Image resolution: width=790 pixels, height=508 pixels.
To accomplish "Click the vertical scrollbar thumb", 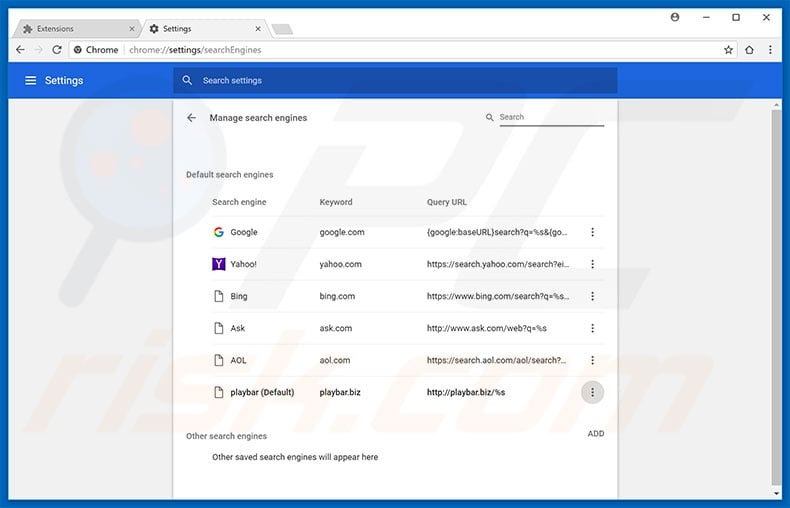I will [x=776, y=296].
